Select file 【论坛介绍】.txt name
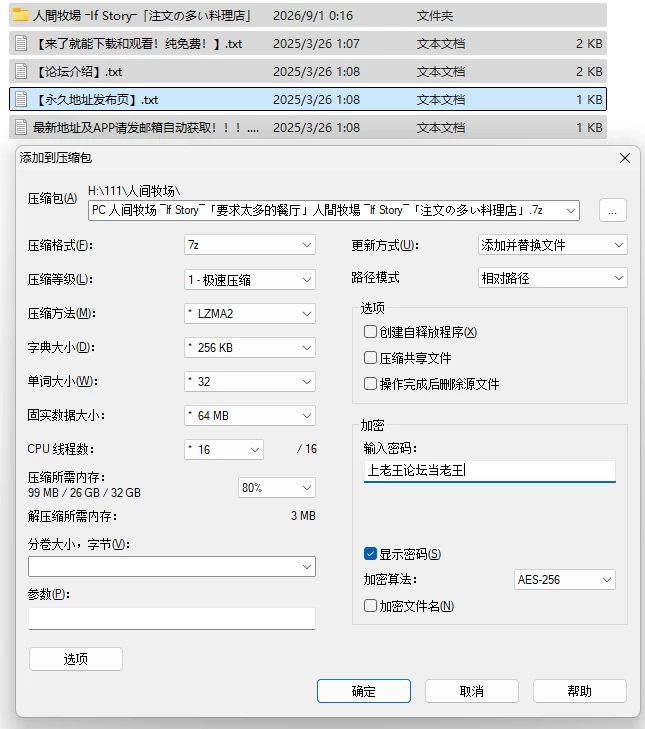The image size is (645, 729). (78, 72)
